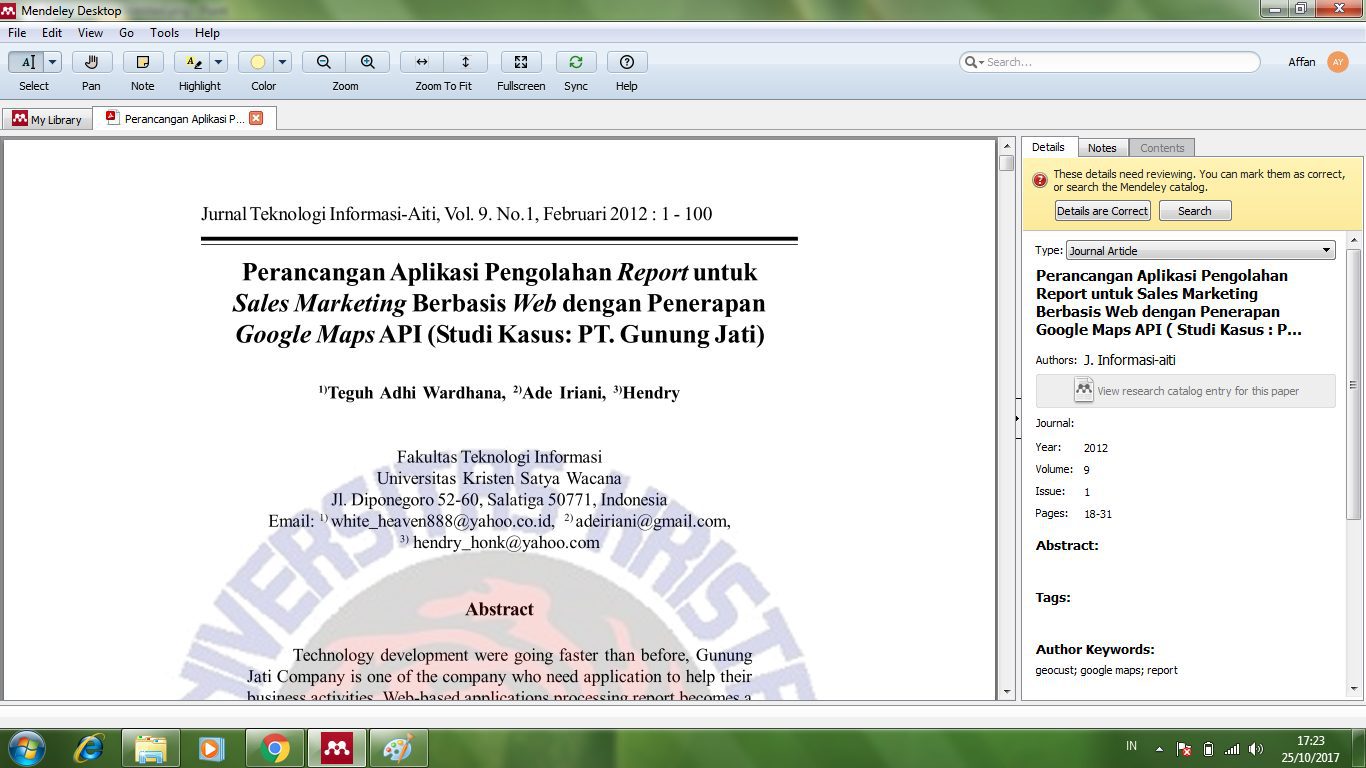Search the Mendeley catalog button
This screenshot has width=1366, height=768.
[x=1194, y=211]
